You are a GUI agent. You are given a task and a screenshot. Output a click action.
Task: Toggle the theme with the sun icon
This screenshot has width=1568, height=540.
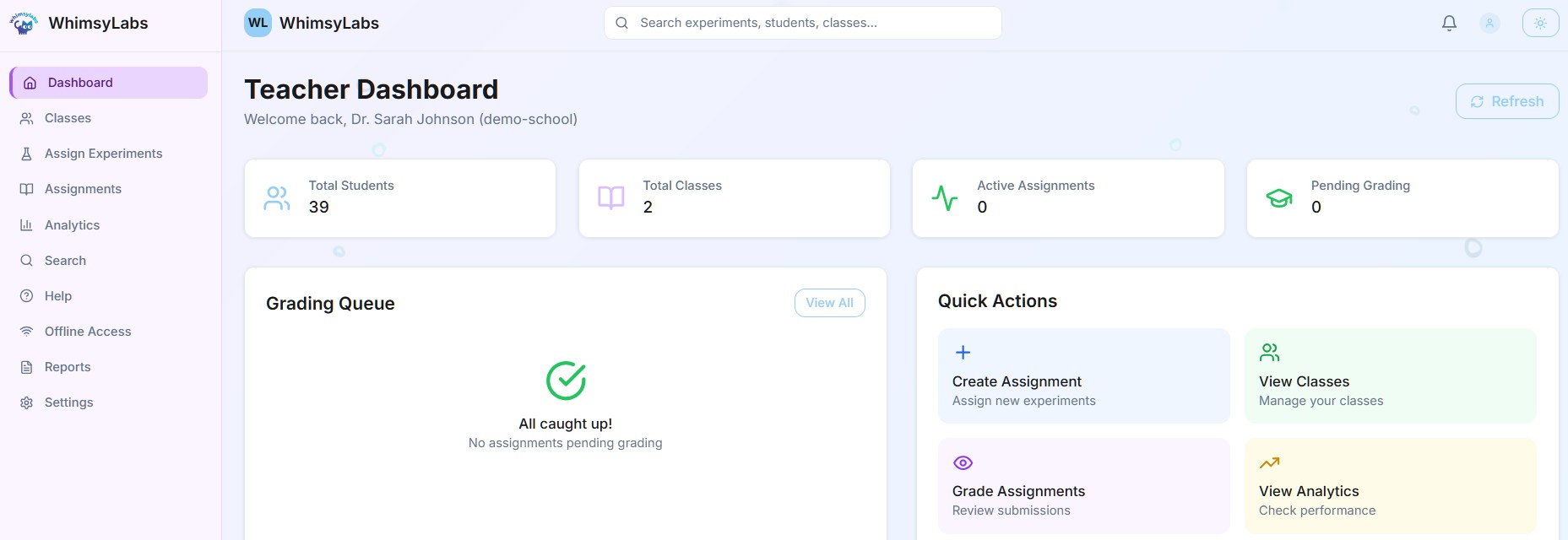point(1541,23)
